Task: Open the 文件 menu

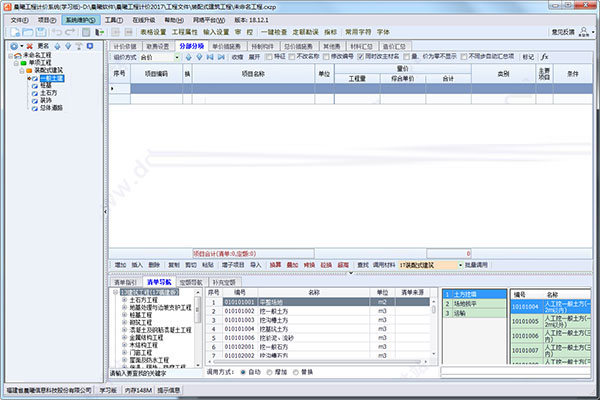Action: click(19, 20)
